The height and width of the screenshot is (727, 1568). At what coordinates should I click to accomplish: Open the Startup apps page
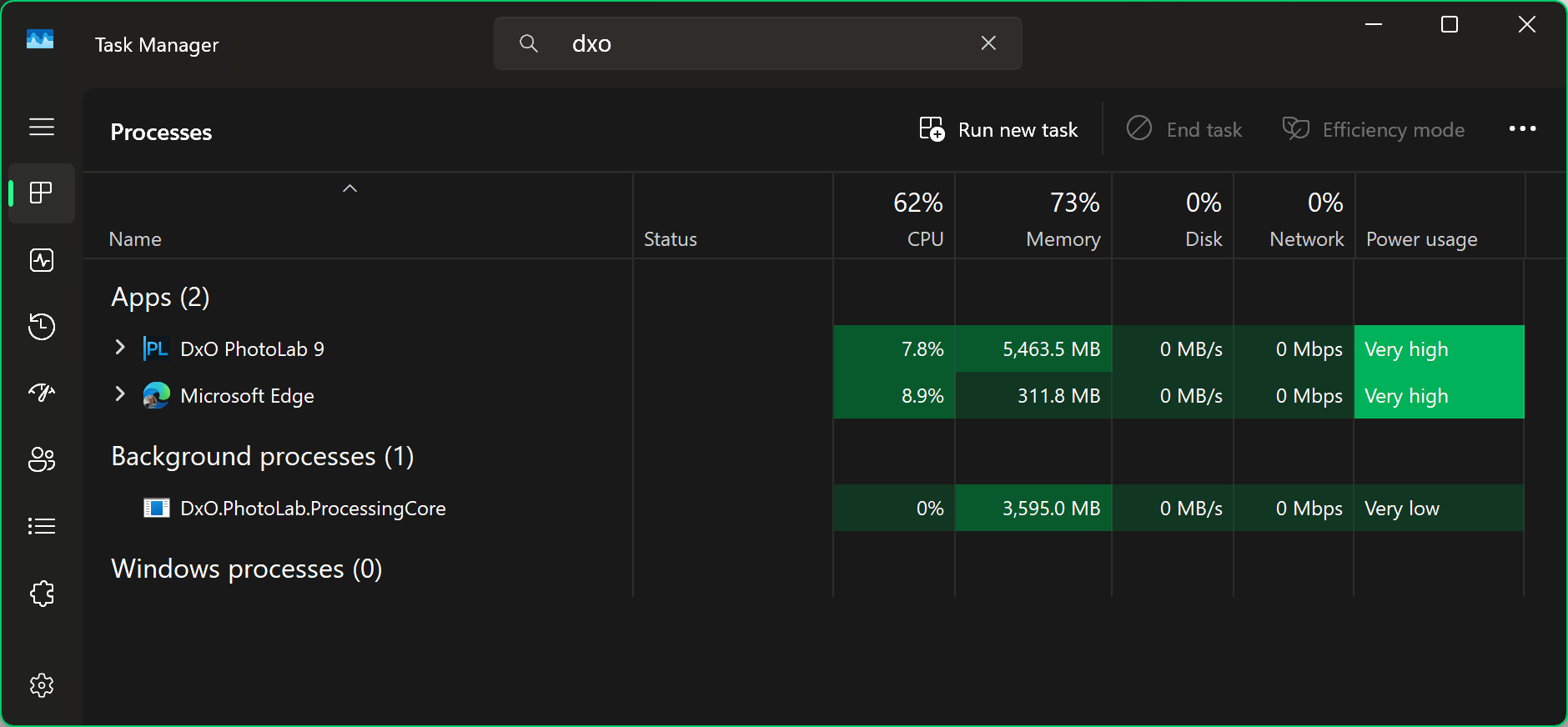click(x=42, y=392)
